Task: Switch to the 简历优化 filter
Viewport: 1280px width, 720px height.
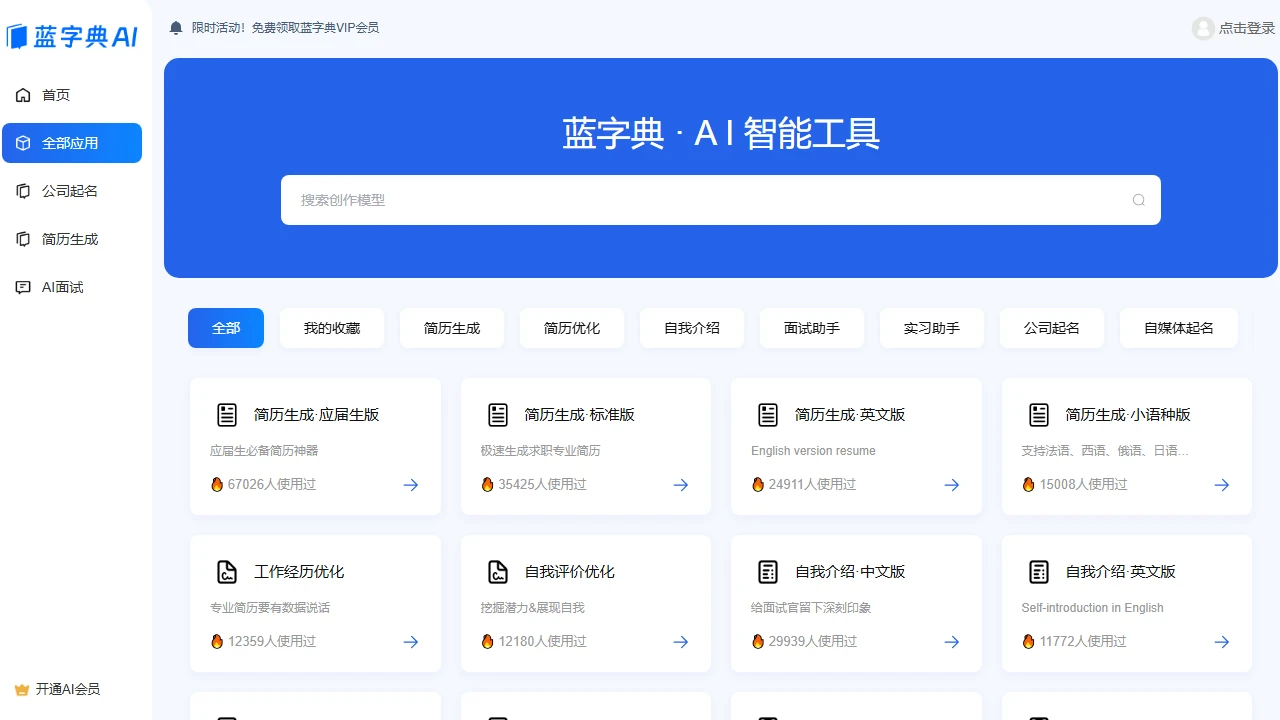Action: (x=571, y=327)
